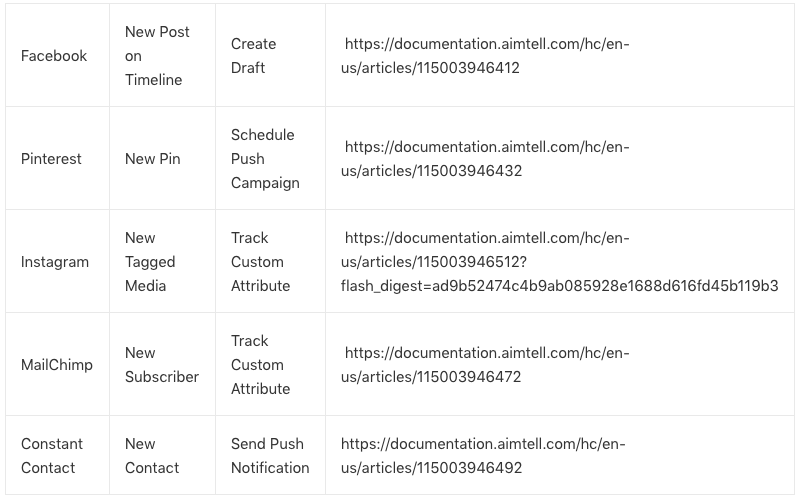Open the Constant Contact documentation link
Screen dimensions: 799x500
[484, 456]
